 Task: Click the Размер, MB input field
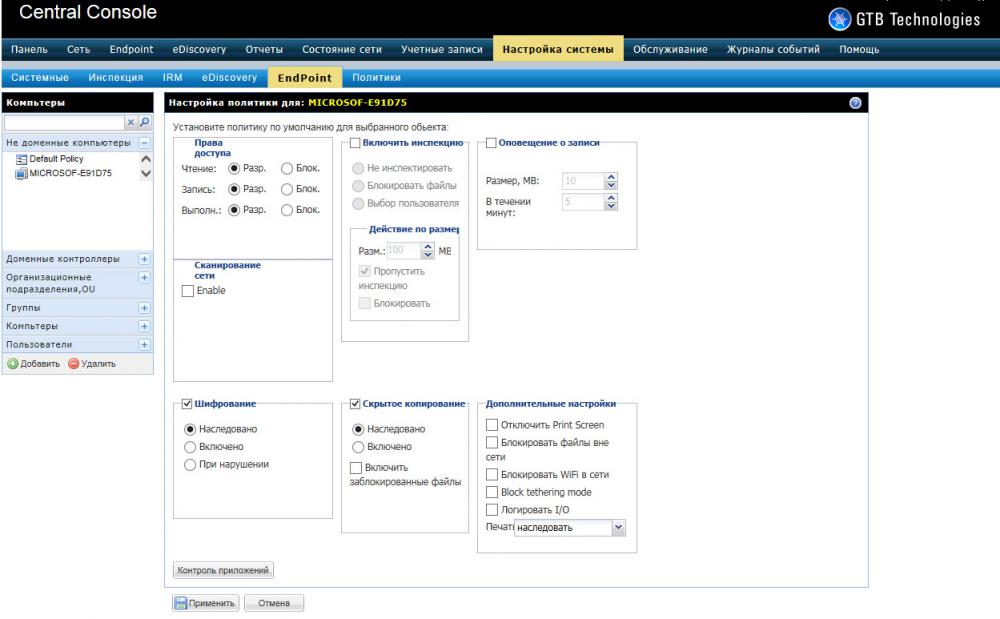click(x=583, y=181)
